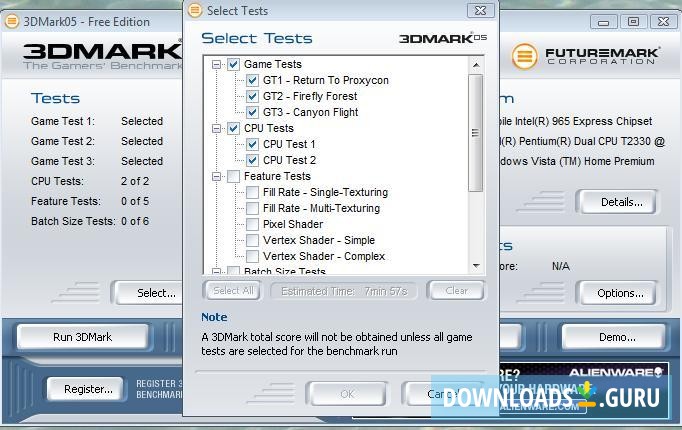This screenshot has width=682, height=430.
Task: Click the test list scroll down arrow
Action: 476,266
